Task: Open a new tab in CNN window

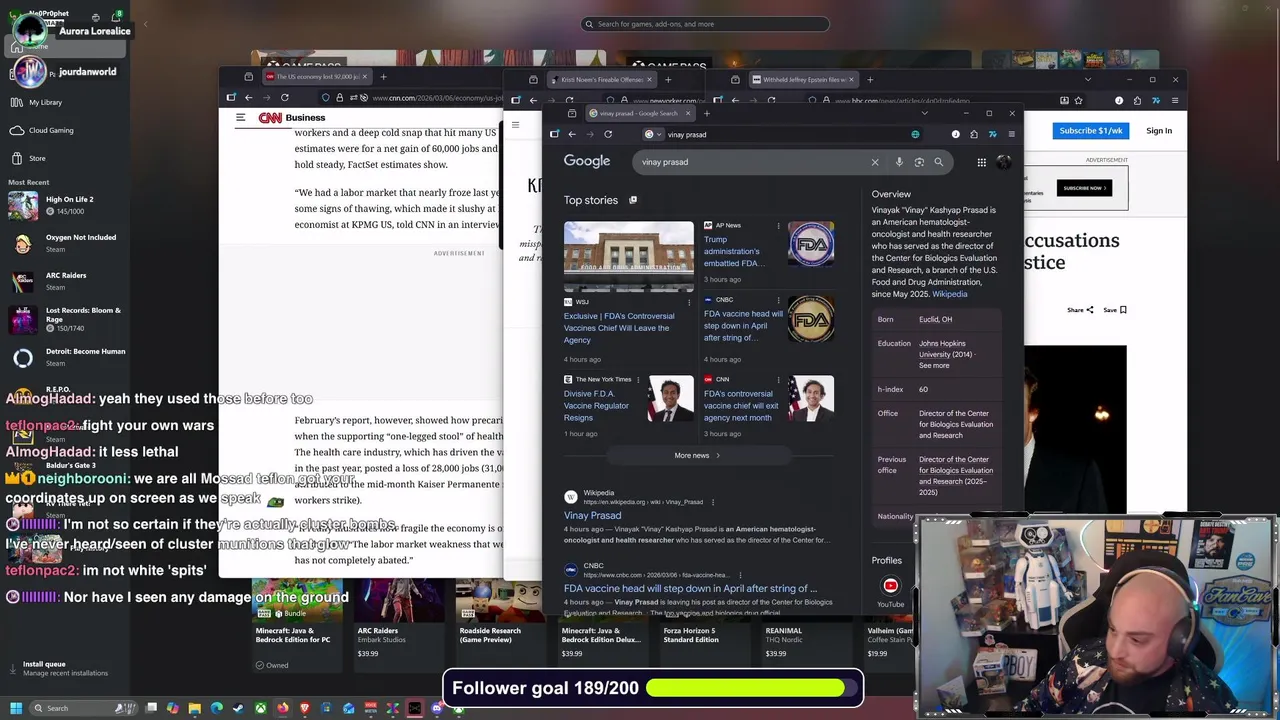Action: point(384,77)
